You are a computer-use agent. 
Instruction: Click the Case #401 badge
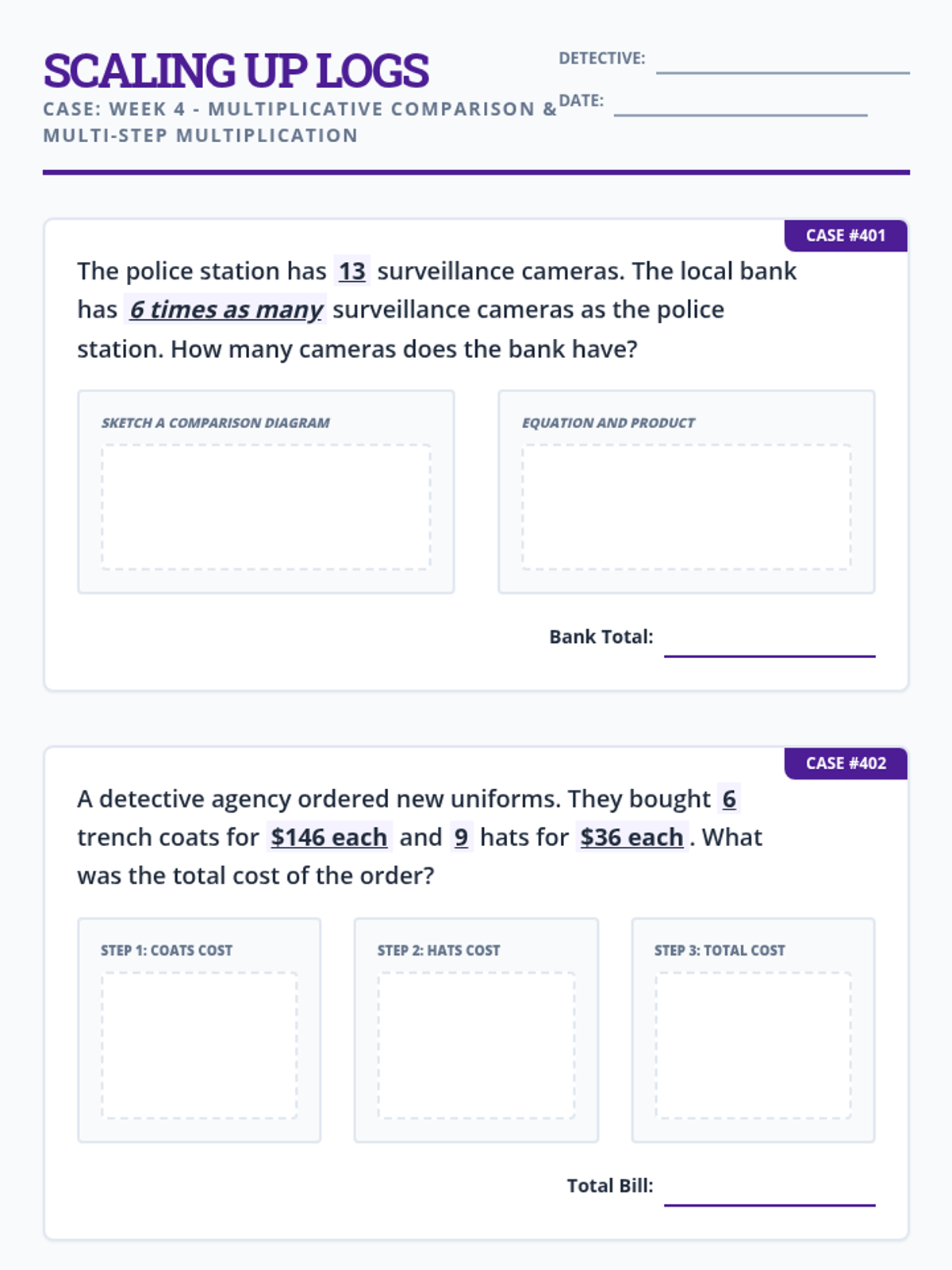(x=845, y=236)
